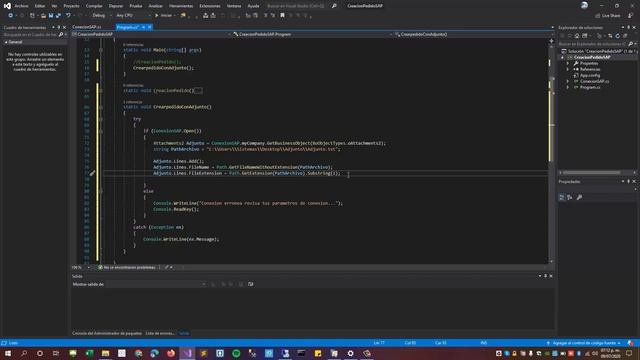Expand the ConexionSAP.cs node
The image size is (640, 360).
tap(568, 81)
